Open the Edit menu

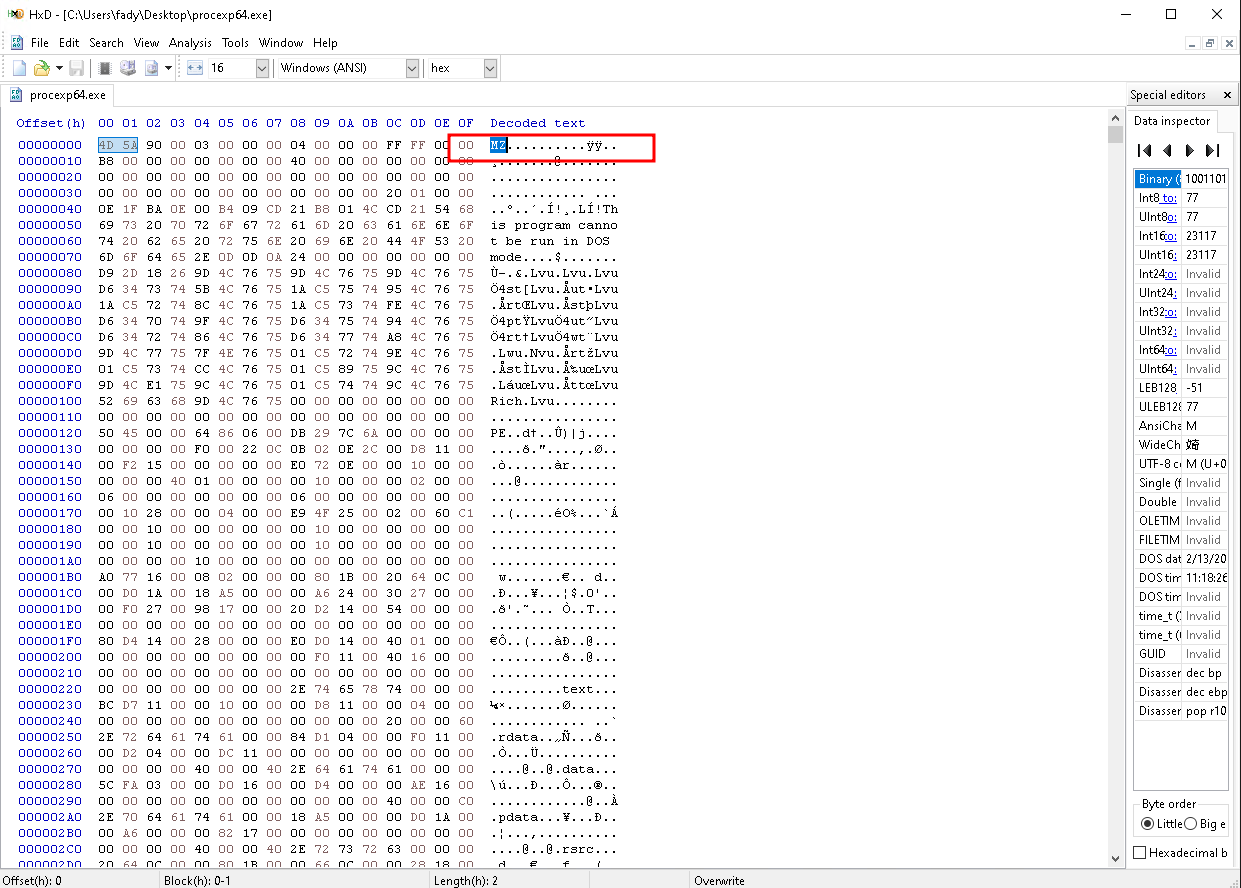tap(69, 43)
